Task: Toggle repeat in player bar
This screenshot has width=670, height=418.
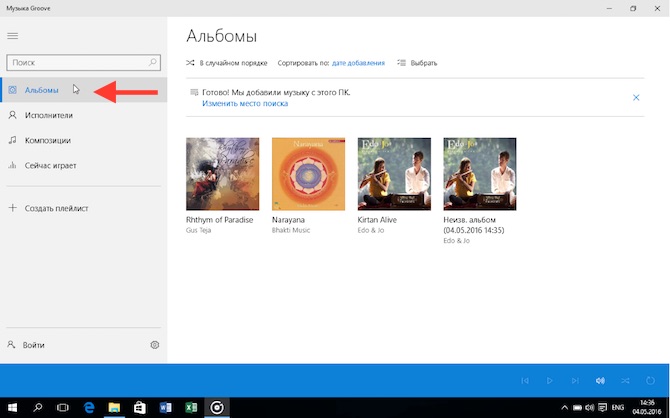Action: (x=650, y=380)
